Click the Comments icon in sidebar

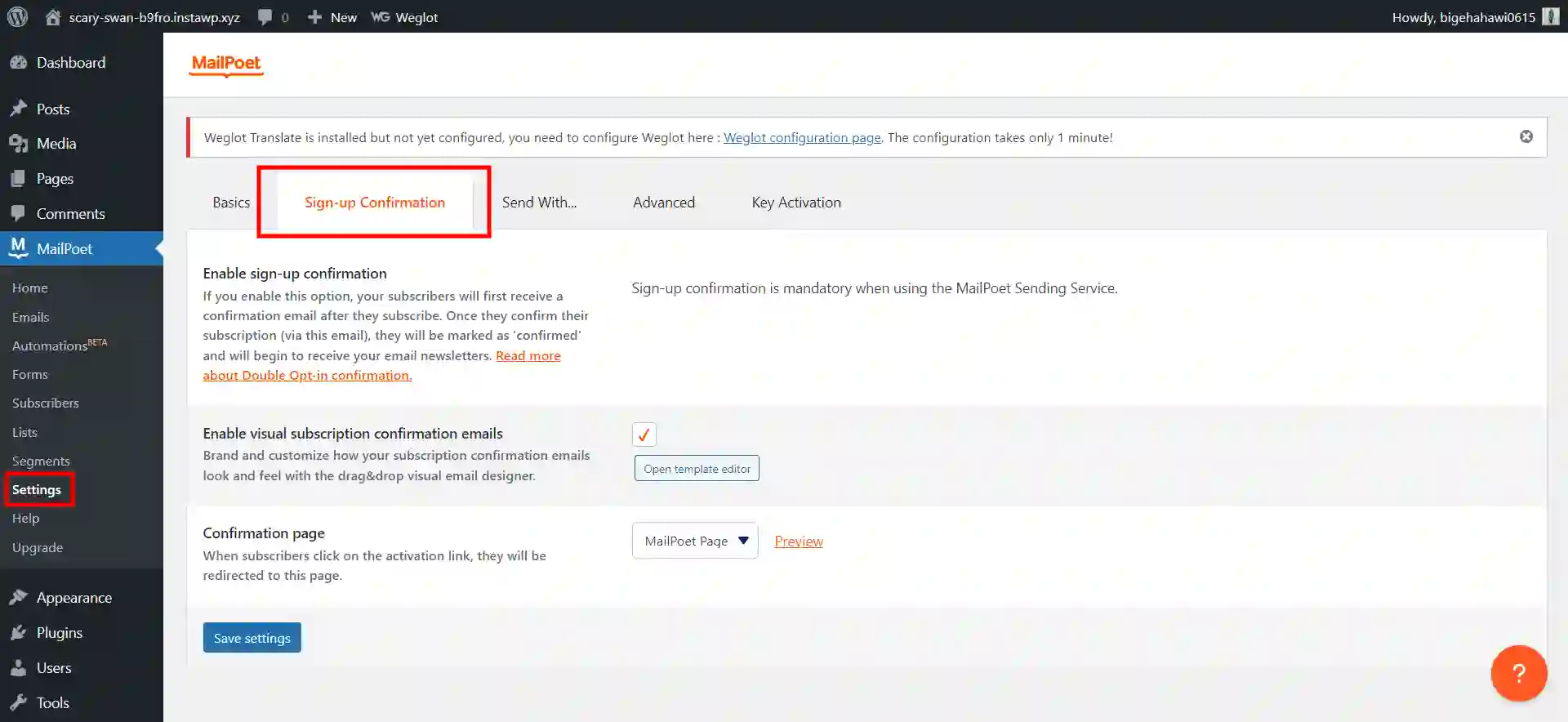coord(18,214)
